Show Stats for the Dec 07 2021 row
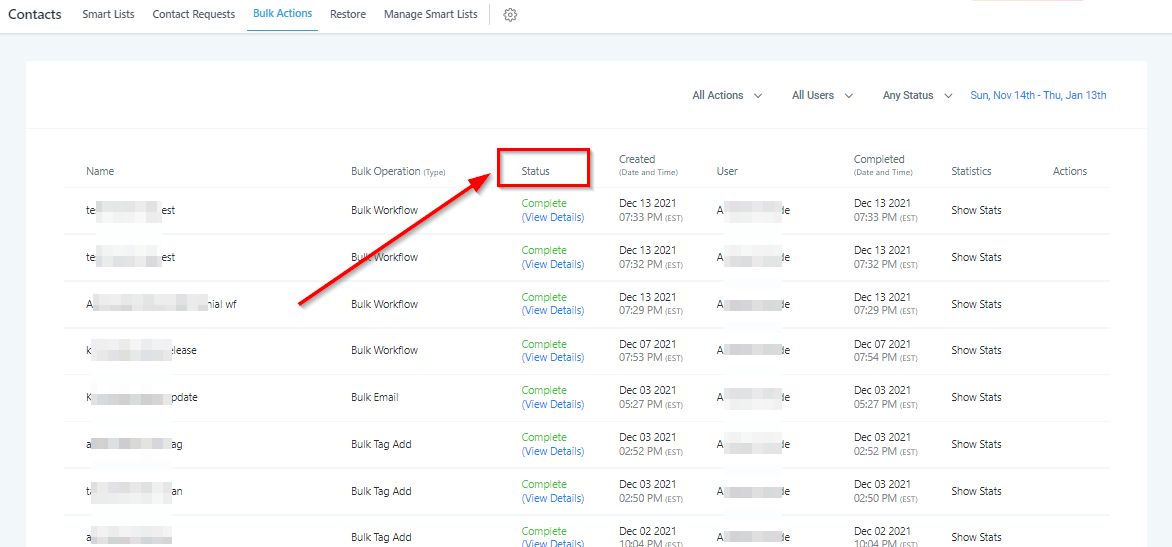This screenshot has height=547, width=1172. tap(976, 351)
